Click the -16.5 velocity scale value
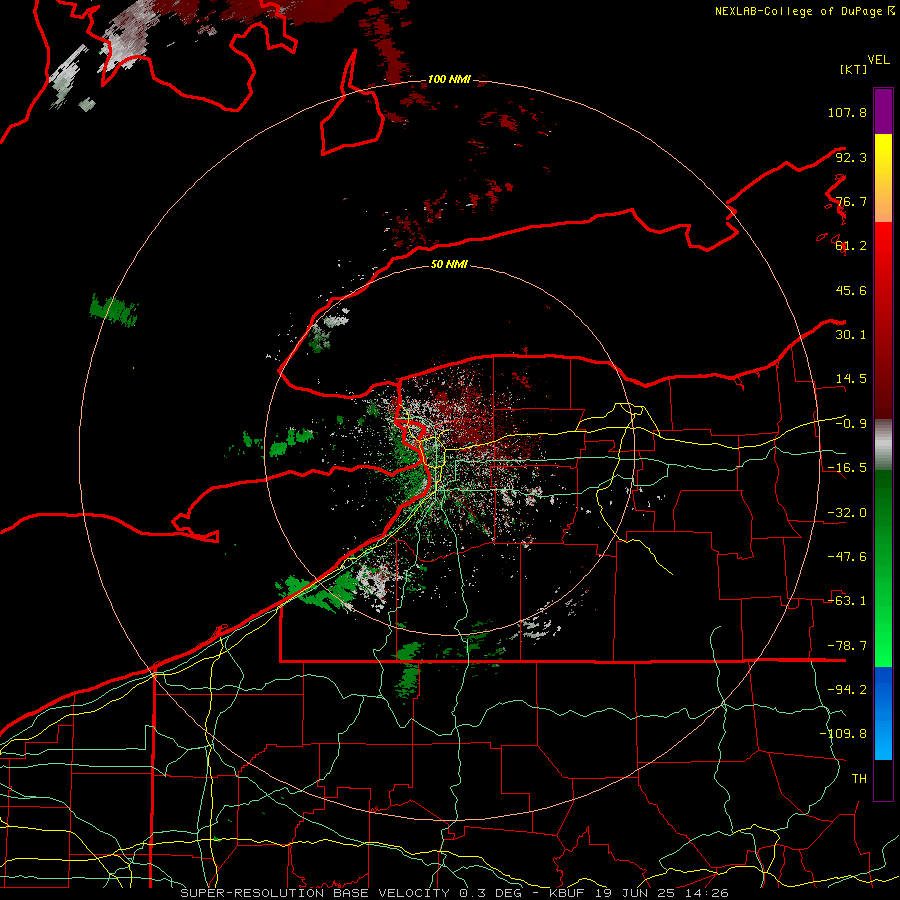Viewport: 900px width, 900px height. tap(847, 468)
